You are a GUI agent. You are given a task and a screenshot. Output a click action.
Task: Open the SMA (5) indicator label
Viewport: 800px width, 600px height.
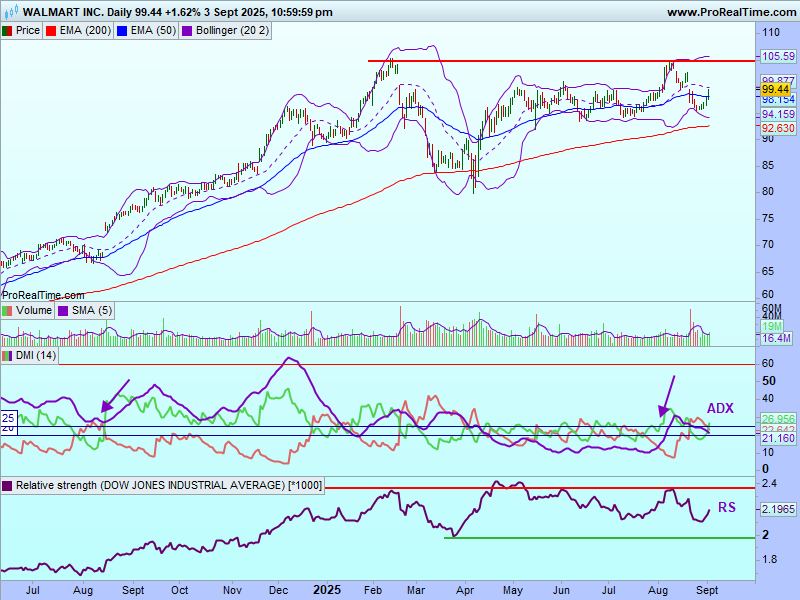tap(92, 310)
